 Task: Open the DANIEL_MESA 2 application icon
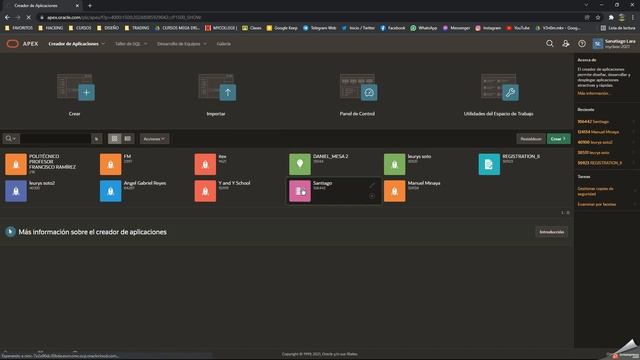pyautogui.click(x=300, y=164)
